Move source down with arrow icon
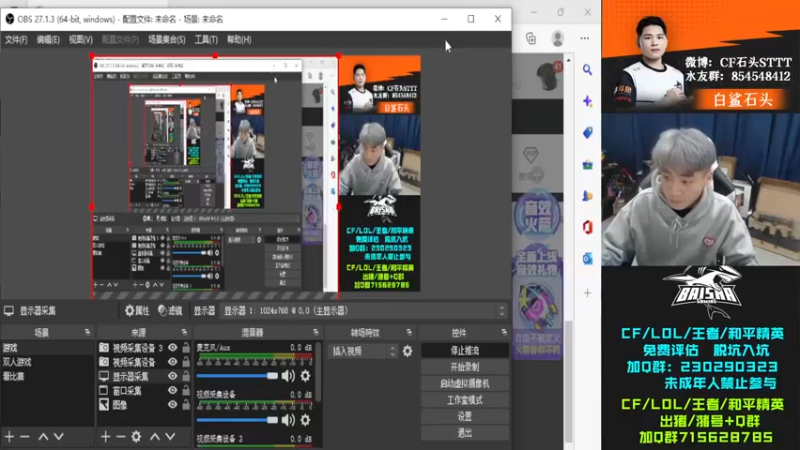800x450 pixels. click(x=170, y=437)
